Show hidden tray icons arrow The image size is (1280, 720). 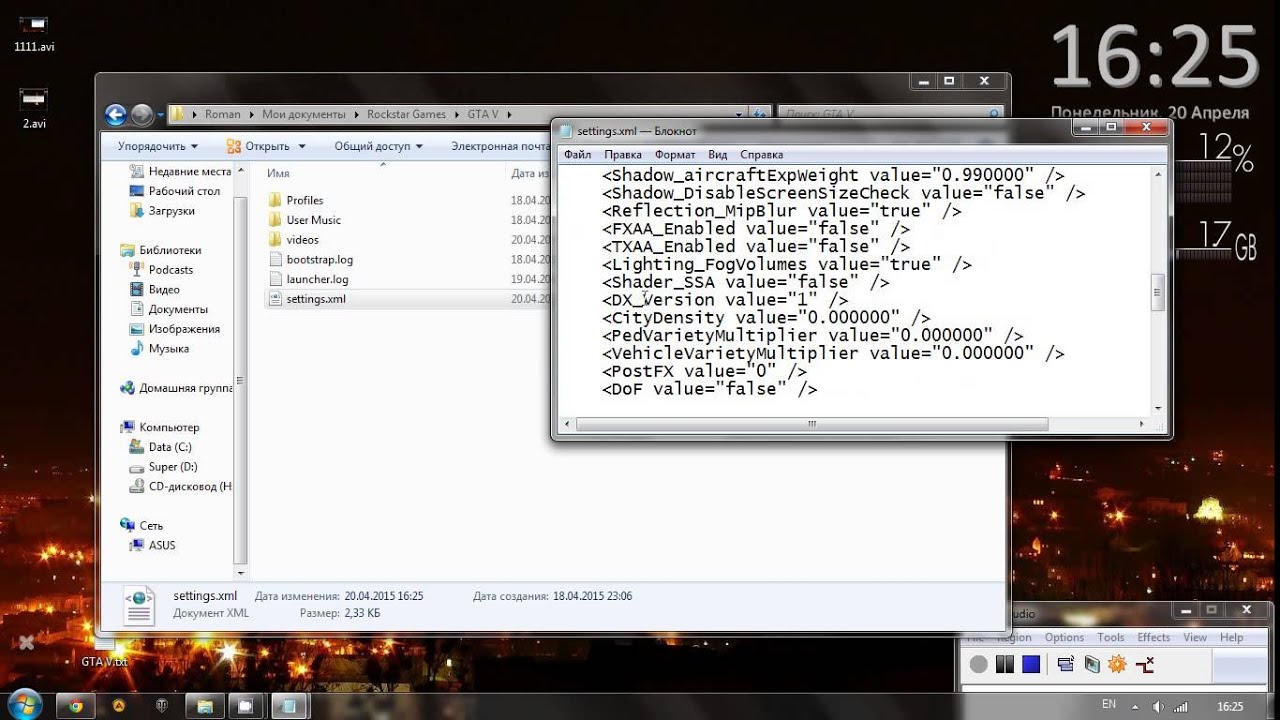pos(1134,706)
